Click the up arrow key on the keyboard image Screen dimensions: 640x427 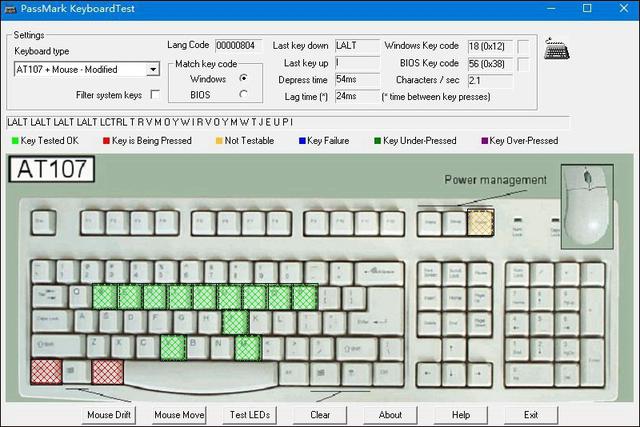tap(454, 349)
